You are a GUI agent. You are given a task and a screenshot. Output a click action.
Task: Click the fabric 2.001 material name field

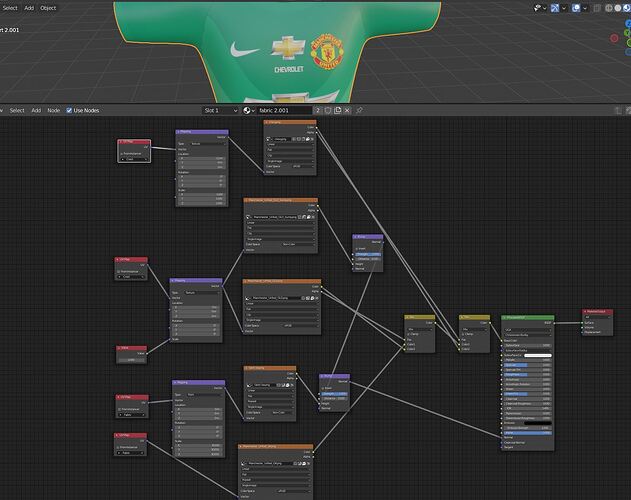click(285, 110)
